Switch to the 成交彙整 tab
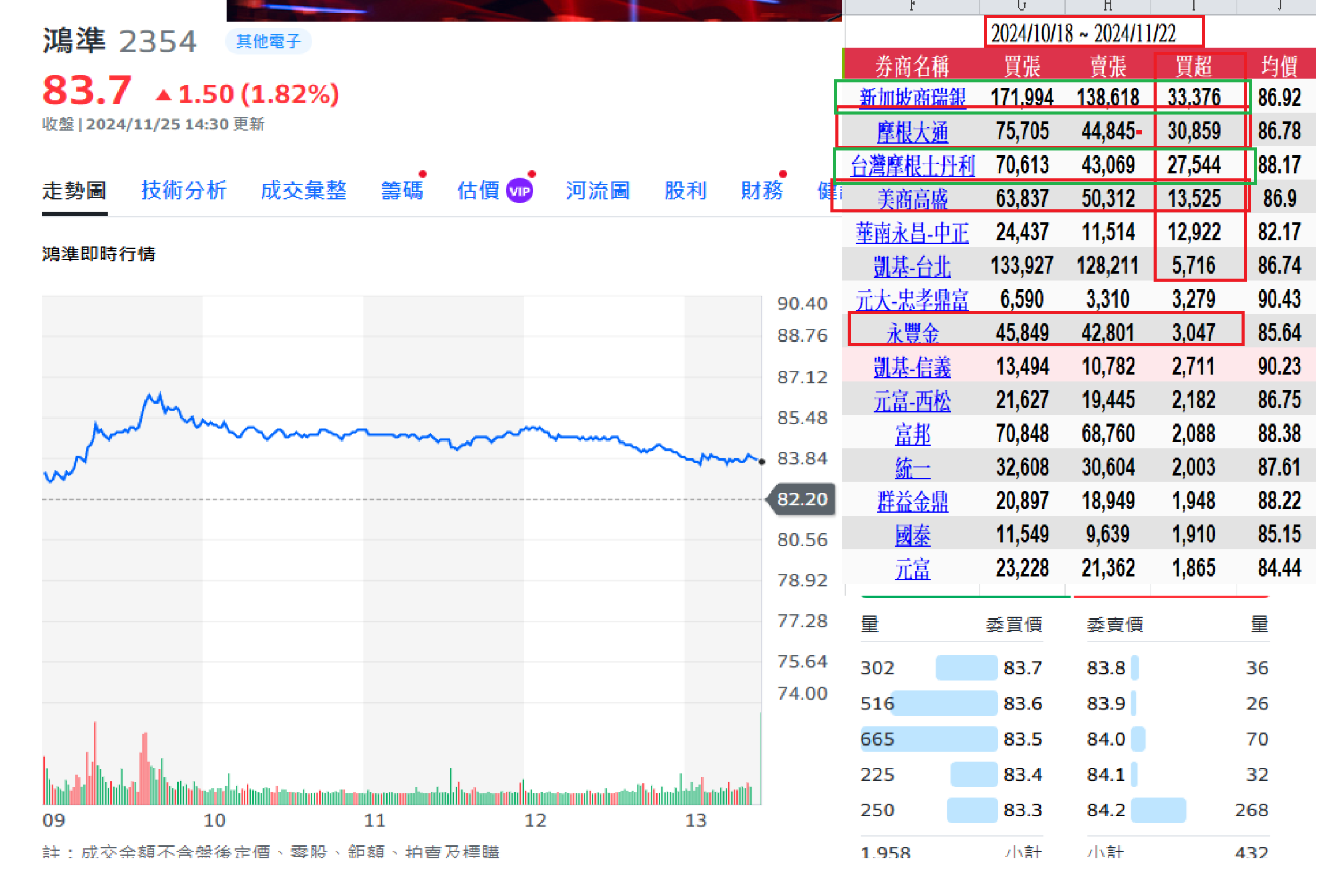 click(x=303, y=191)
